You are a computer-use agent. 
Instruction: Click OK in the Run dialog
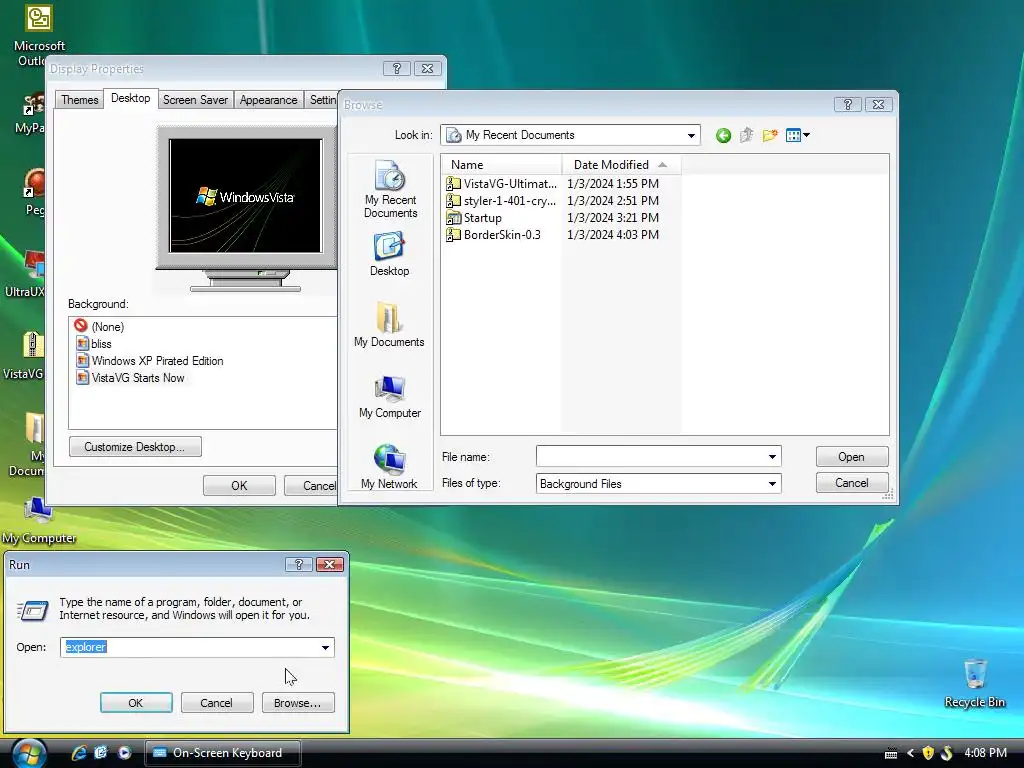136,703
